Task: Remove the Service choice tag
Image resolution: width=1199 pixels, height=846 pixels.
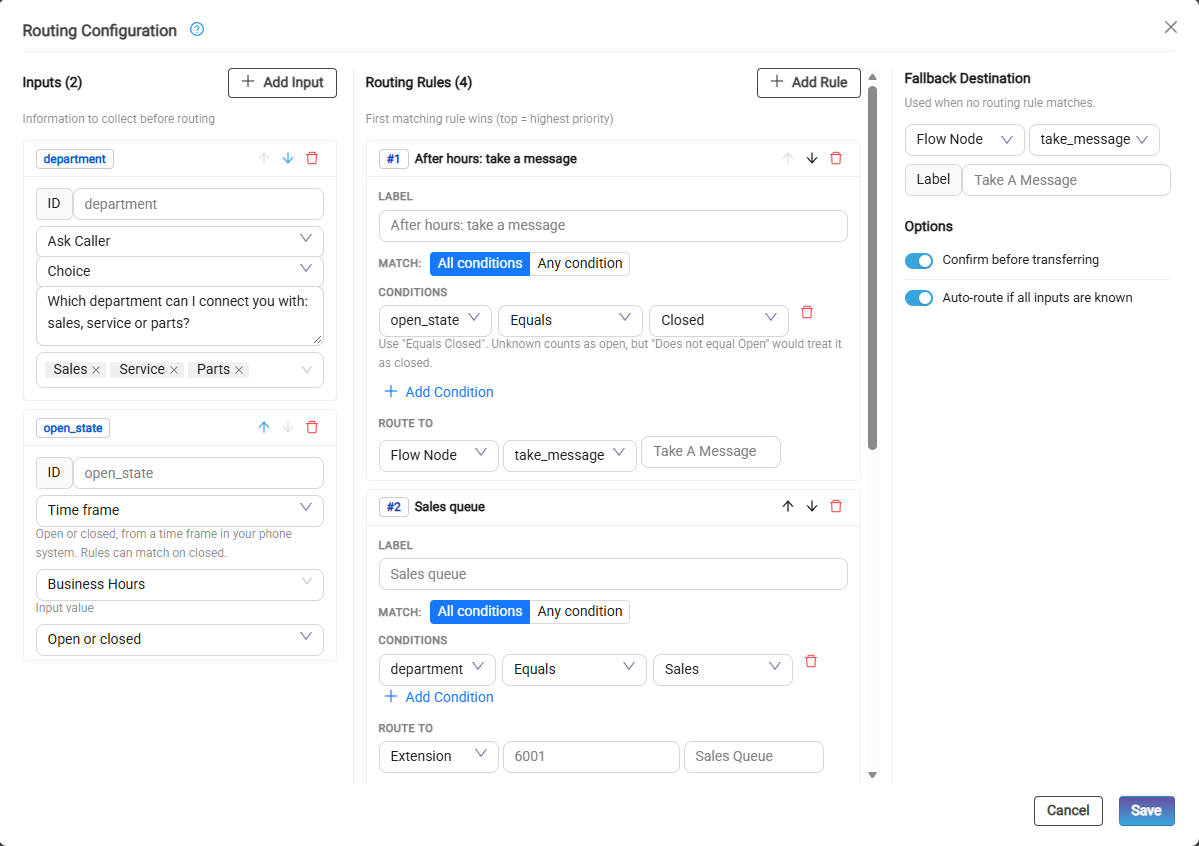Action: 174,370
